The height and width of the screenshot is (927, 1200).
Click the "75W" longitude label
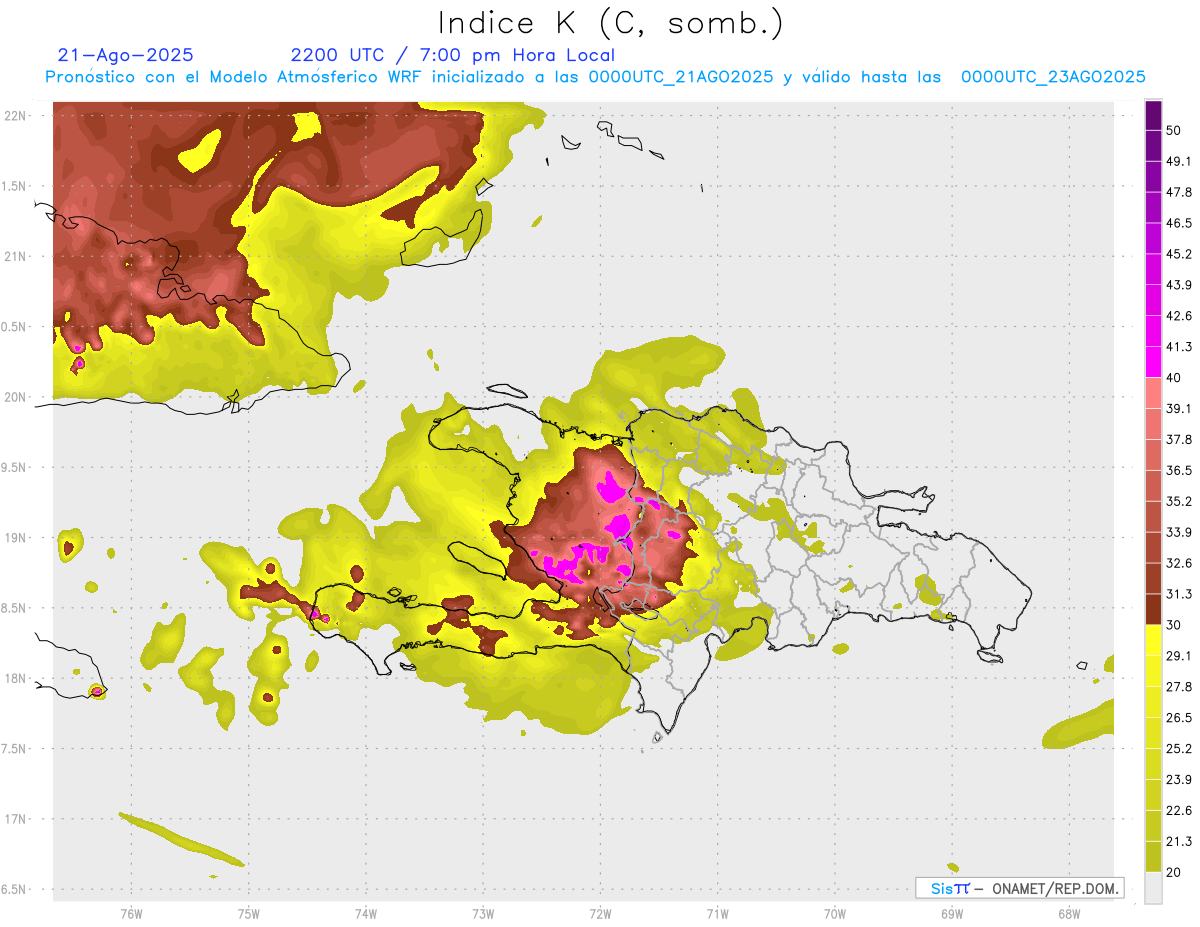pos(248,913)
